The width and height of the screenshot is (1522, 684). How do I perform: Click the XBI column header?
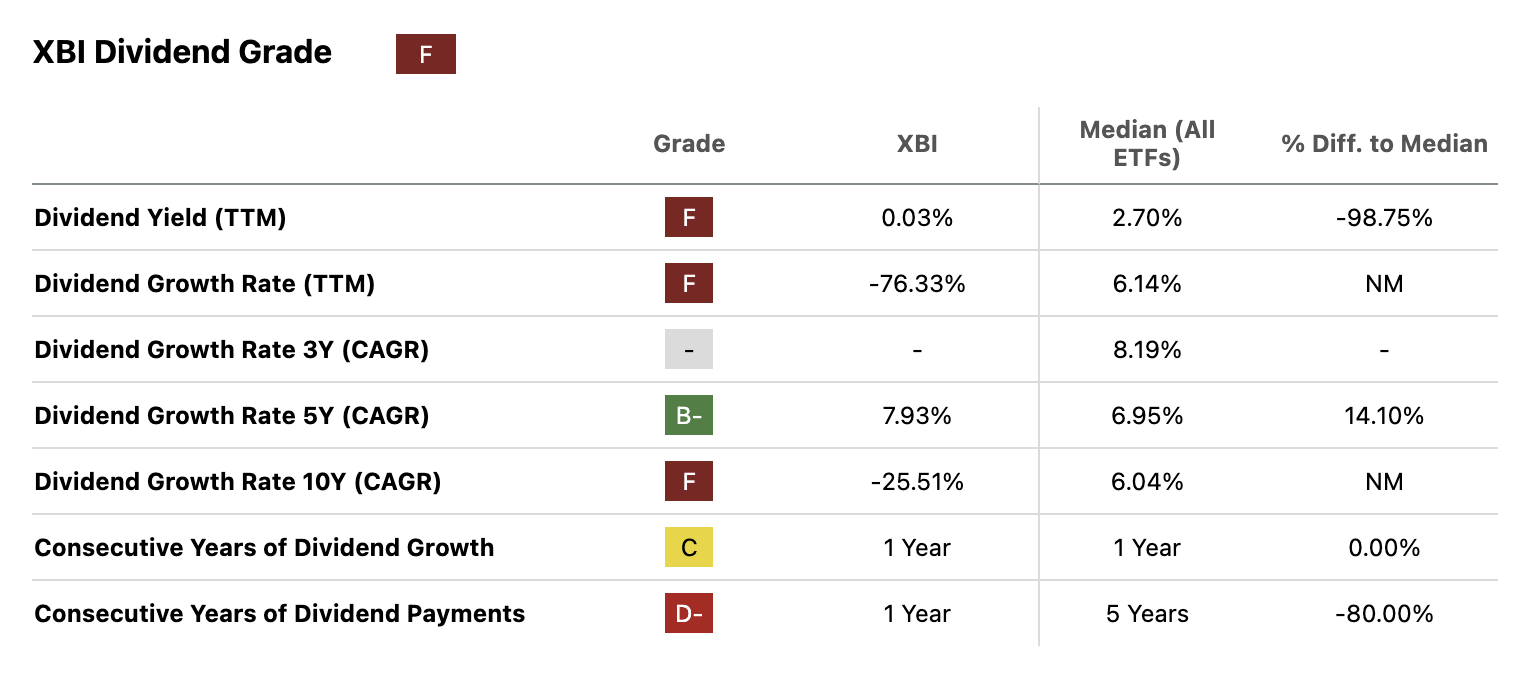click(x=917, y=144)
